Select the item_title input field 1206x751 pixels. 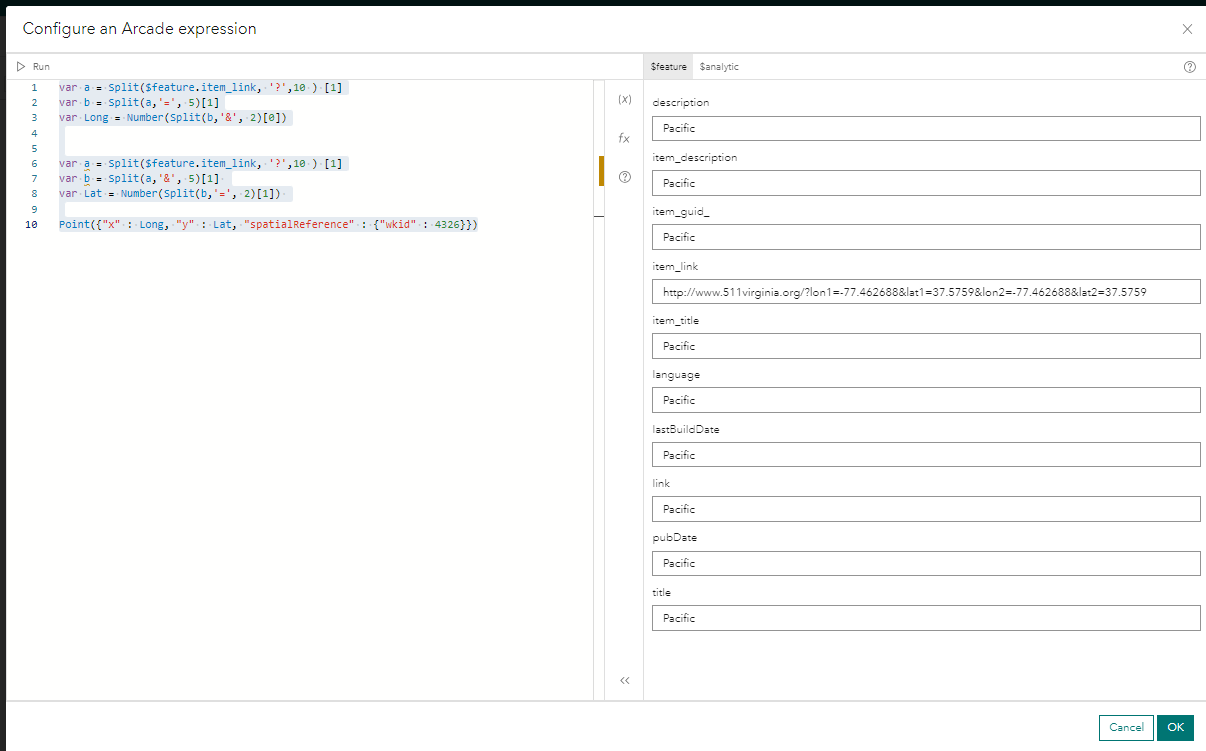pyautogui.click(x=925, y=345)
